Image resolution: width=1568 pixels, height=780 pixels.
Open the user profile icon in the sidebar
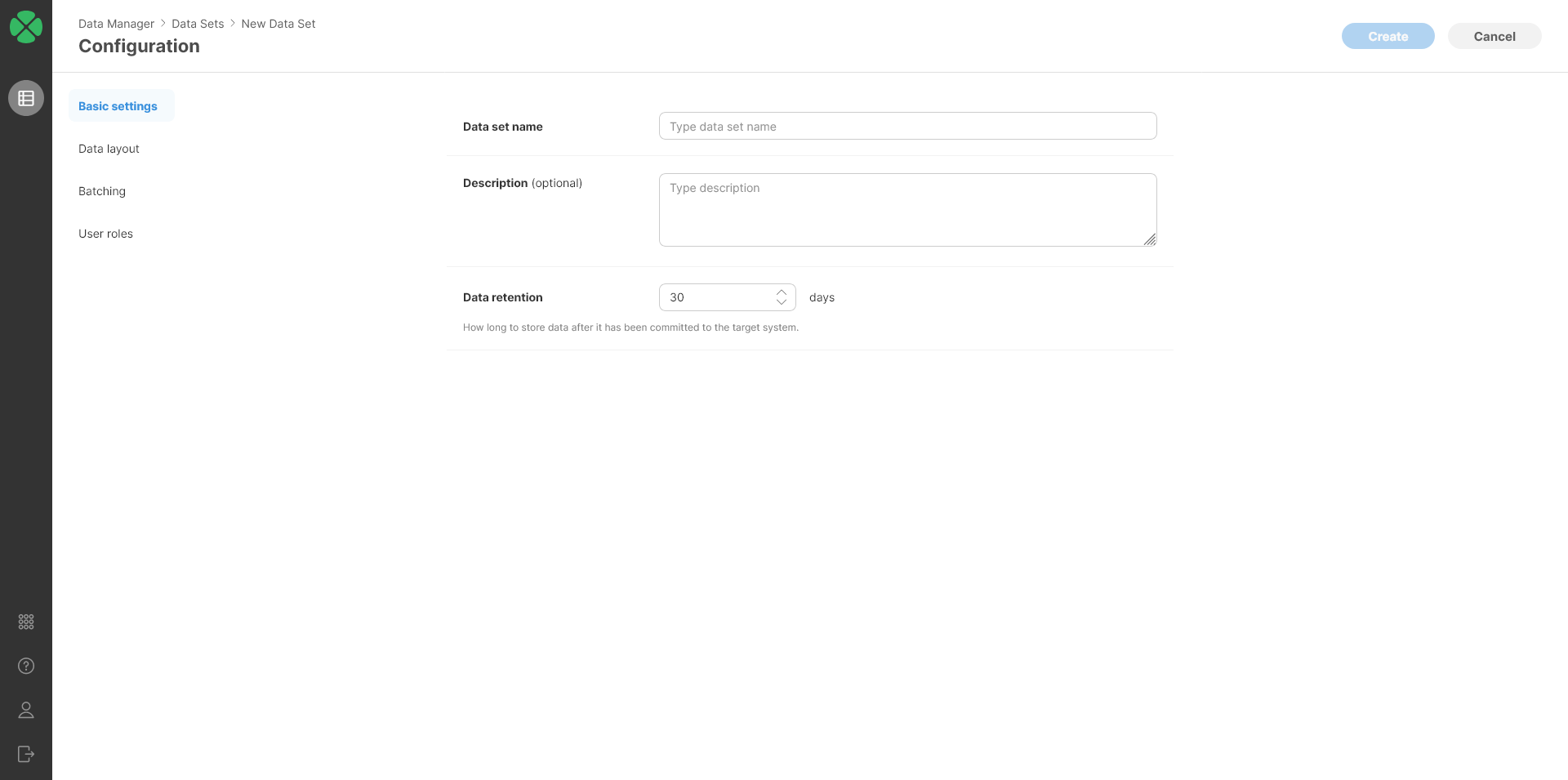click(x=25, y=710)
